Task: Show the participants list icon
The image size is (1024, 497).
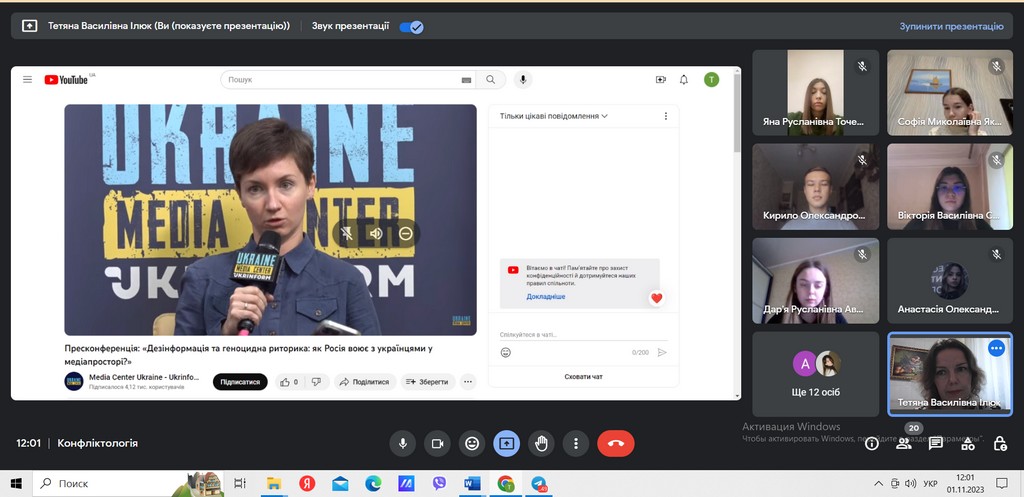Action: (904, 443)
